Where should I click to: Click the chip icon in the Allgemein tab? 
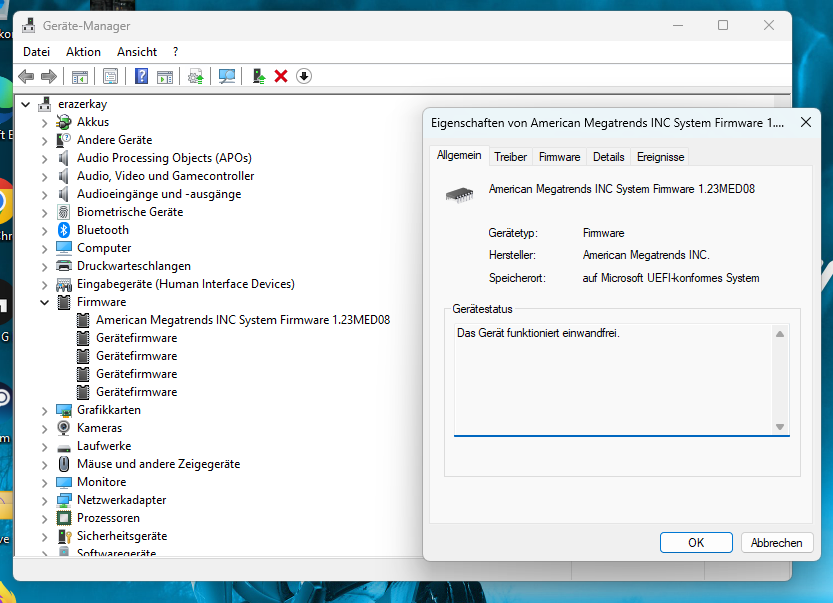point(458,194)
